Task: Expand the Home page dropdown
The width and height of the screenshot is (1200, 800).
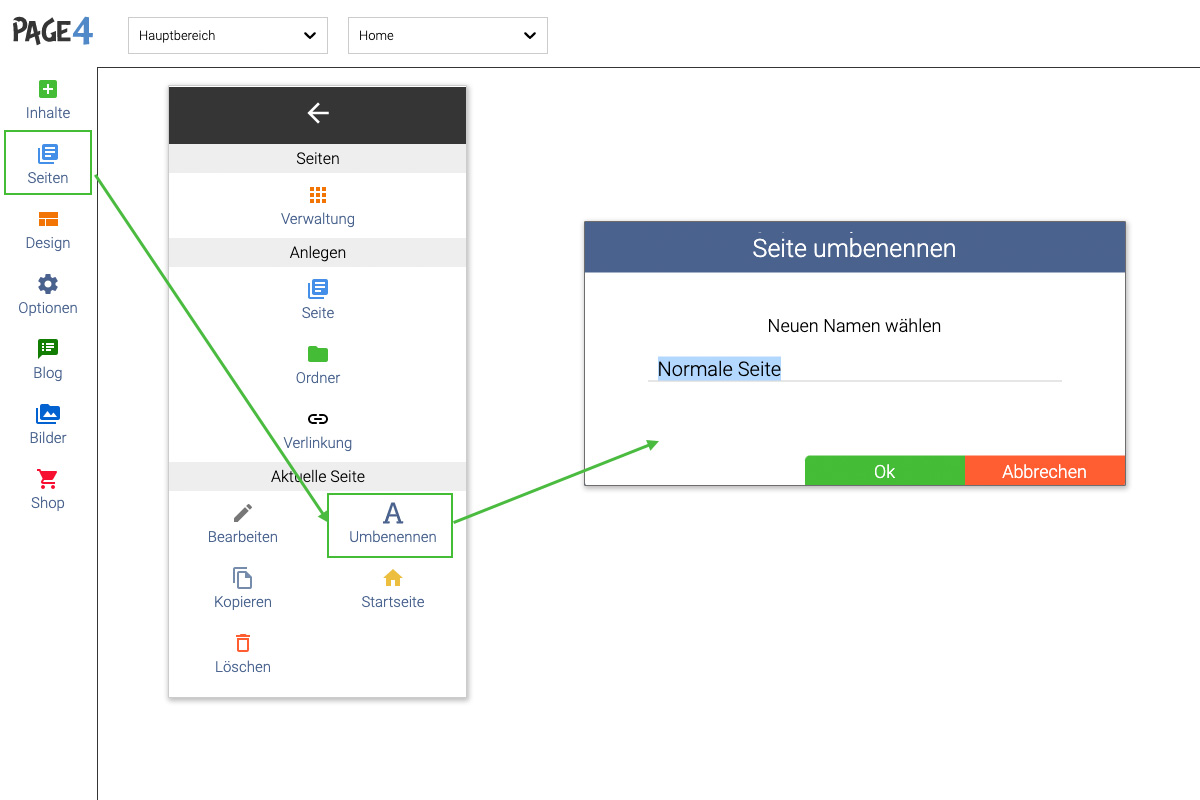Action: coord(448,35)
